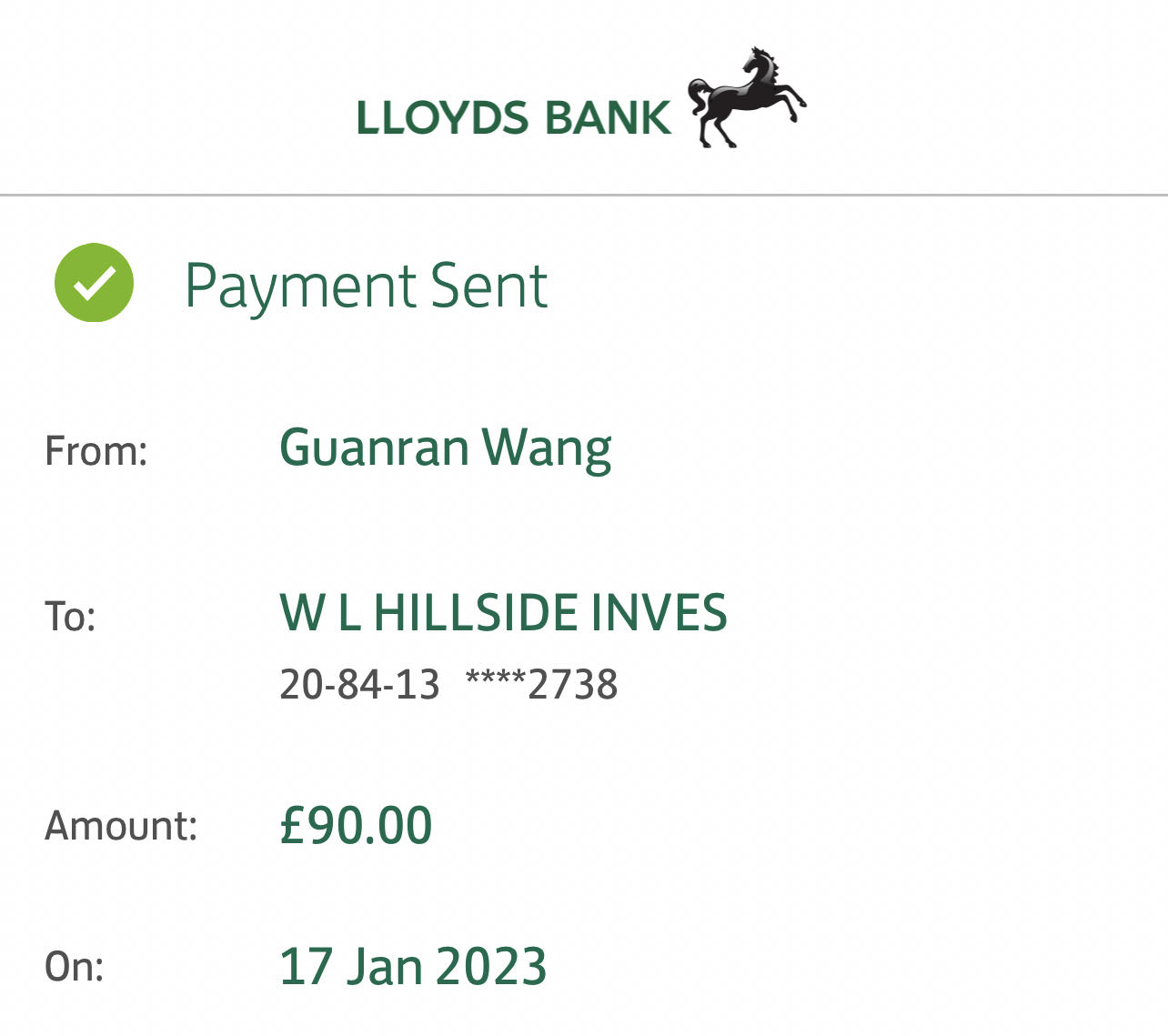Click the word BANK in the header
The height and width of the screenshot is (1036, 1168).
point(607,118)
